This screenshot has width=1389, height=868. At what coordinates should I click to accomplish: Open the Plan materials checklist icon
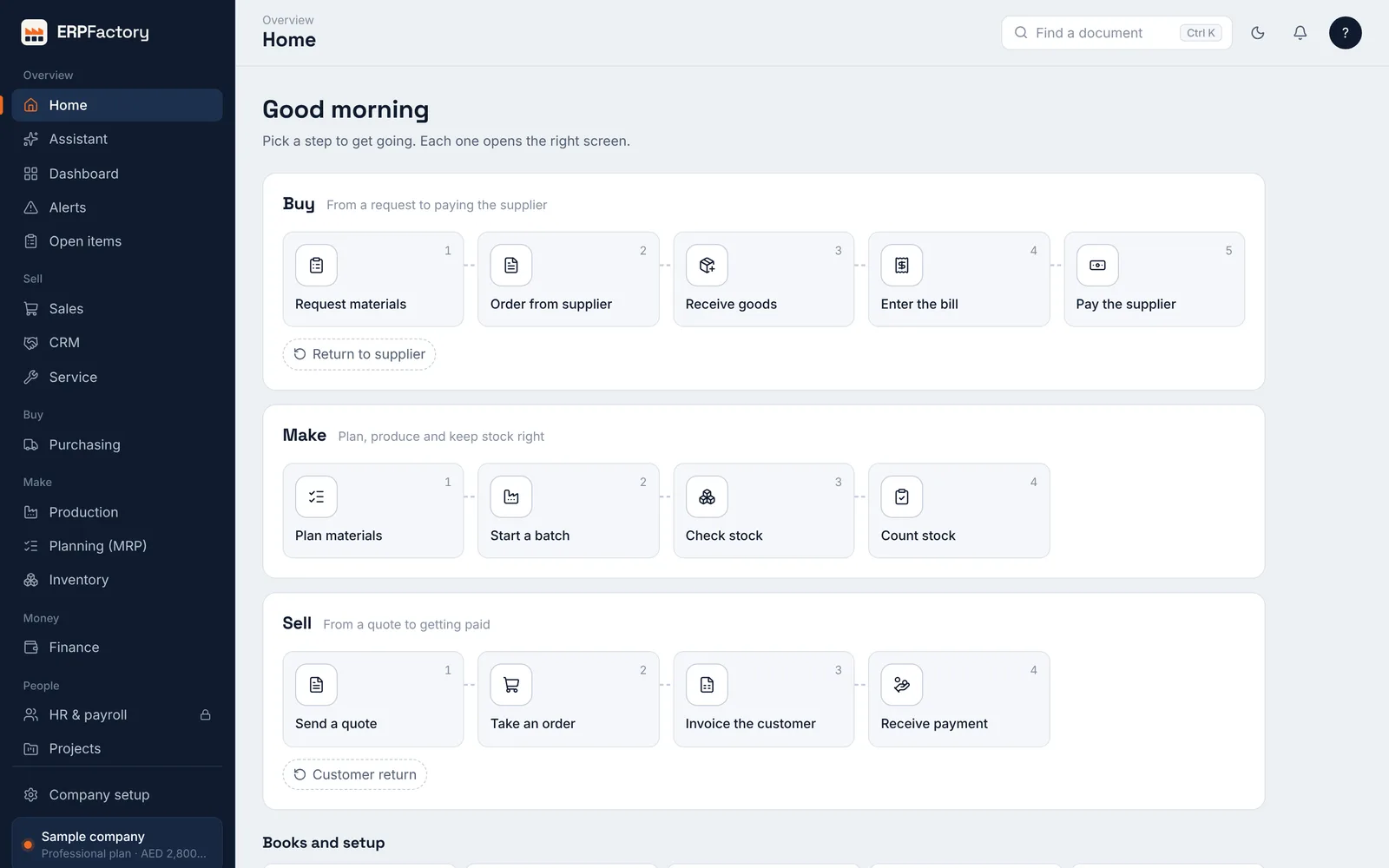click(x=316, y=496)
